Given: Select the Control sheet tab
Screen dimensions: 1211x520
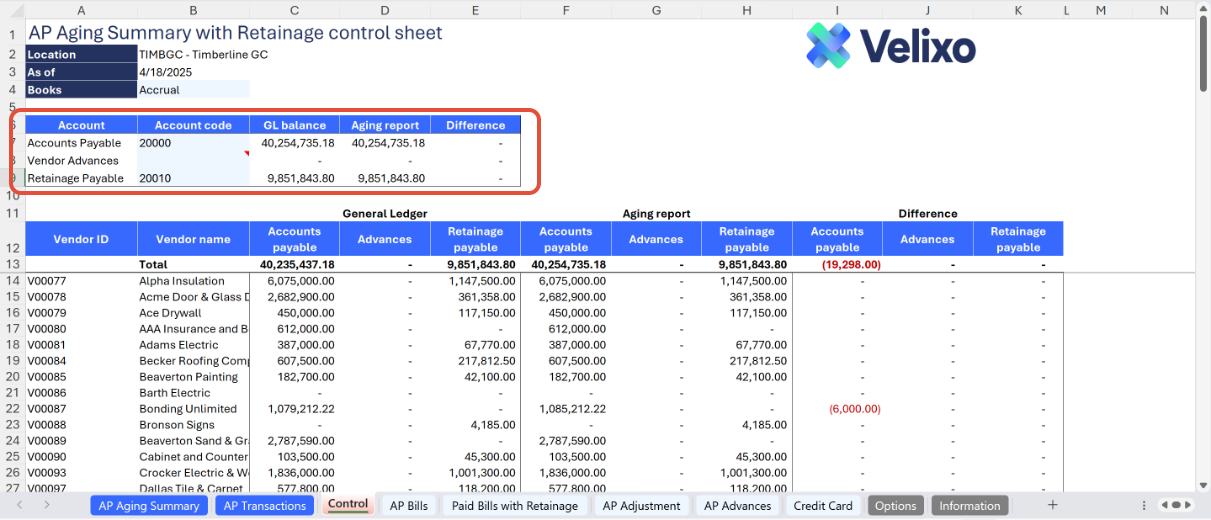Looking at the screenshot, I should point(348,505).
